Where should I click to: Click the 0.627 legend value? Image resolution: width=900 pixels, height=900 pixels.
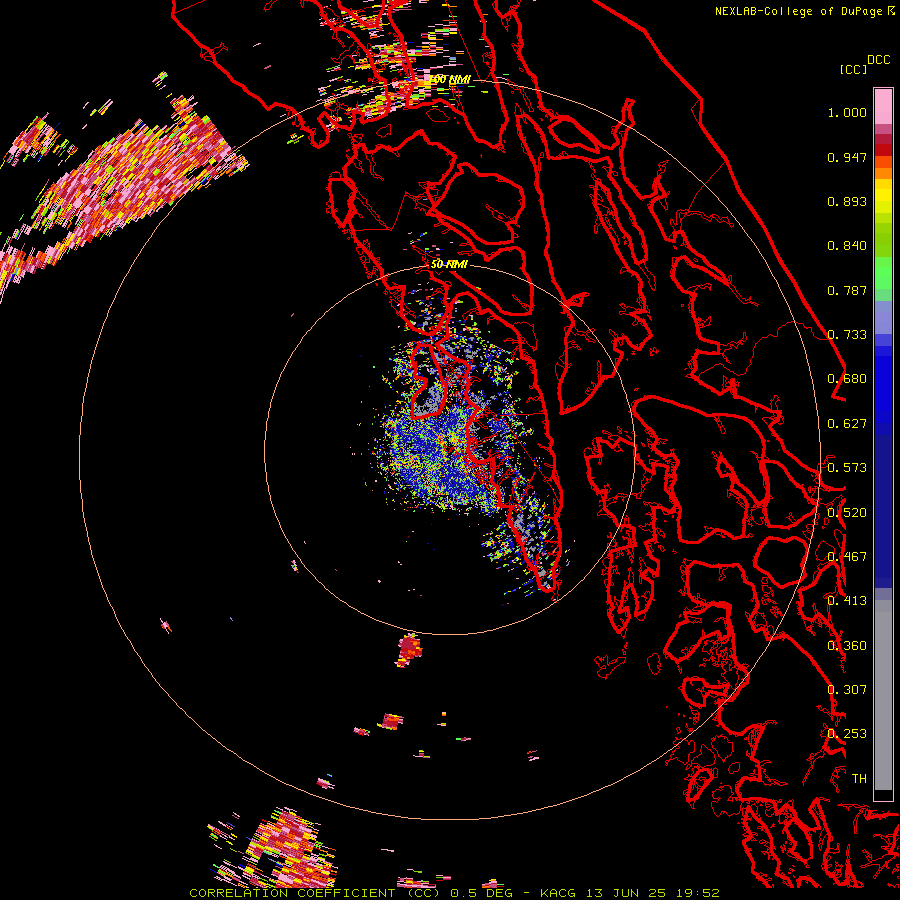pyautogui.click(x=847, y=424)
